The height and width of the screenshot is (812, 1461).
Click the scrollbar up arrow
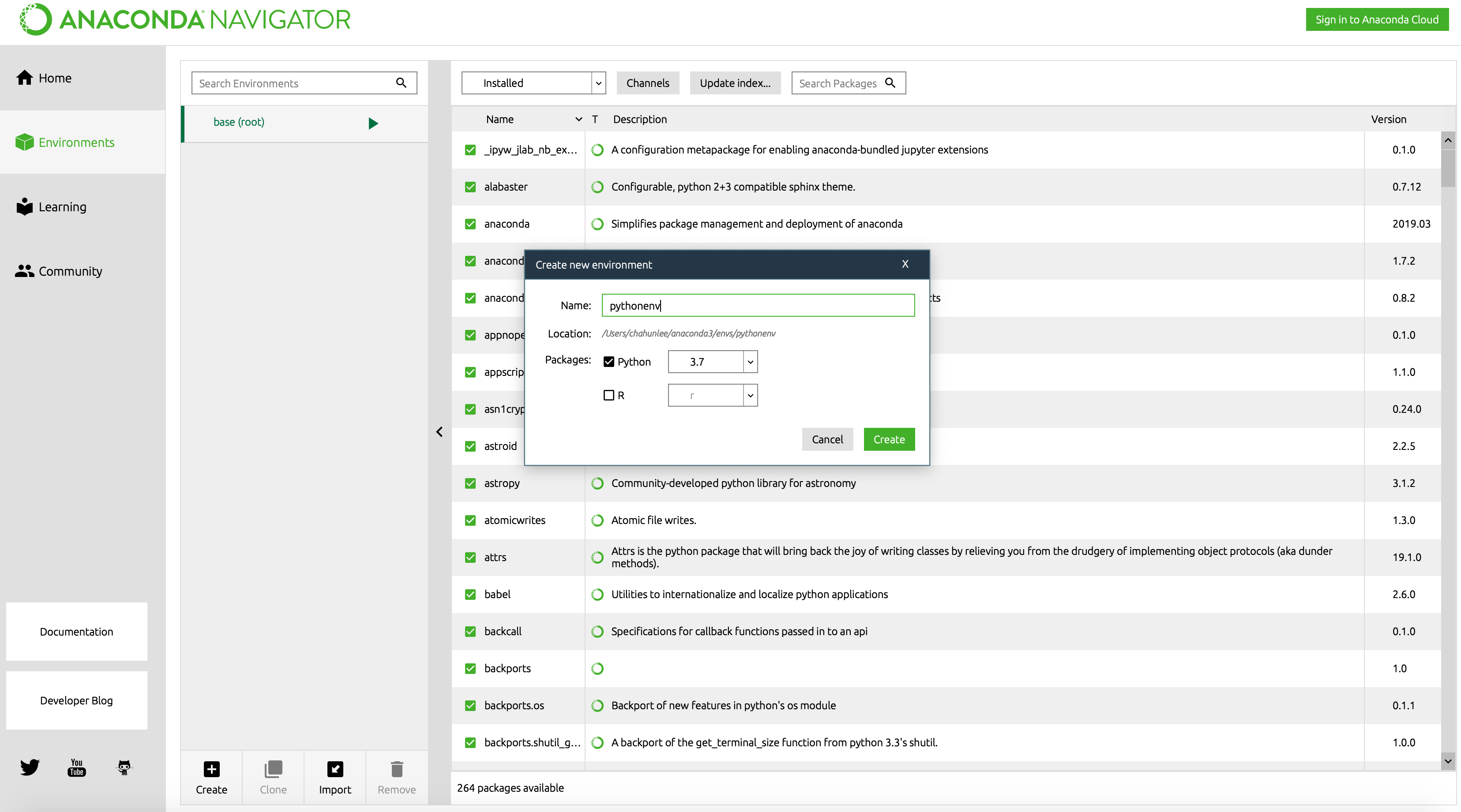(1448, 140)
